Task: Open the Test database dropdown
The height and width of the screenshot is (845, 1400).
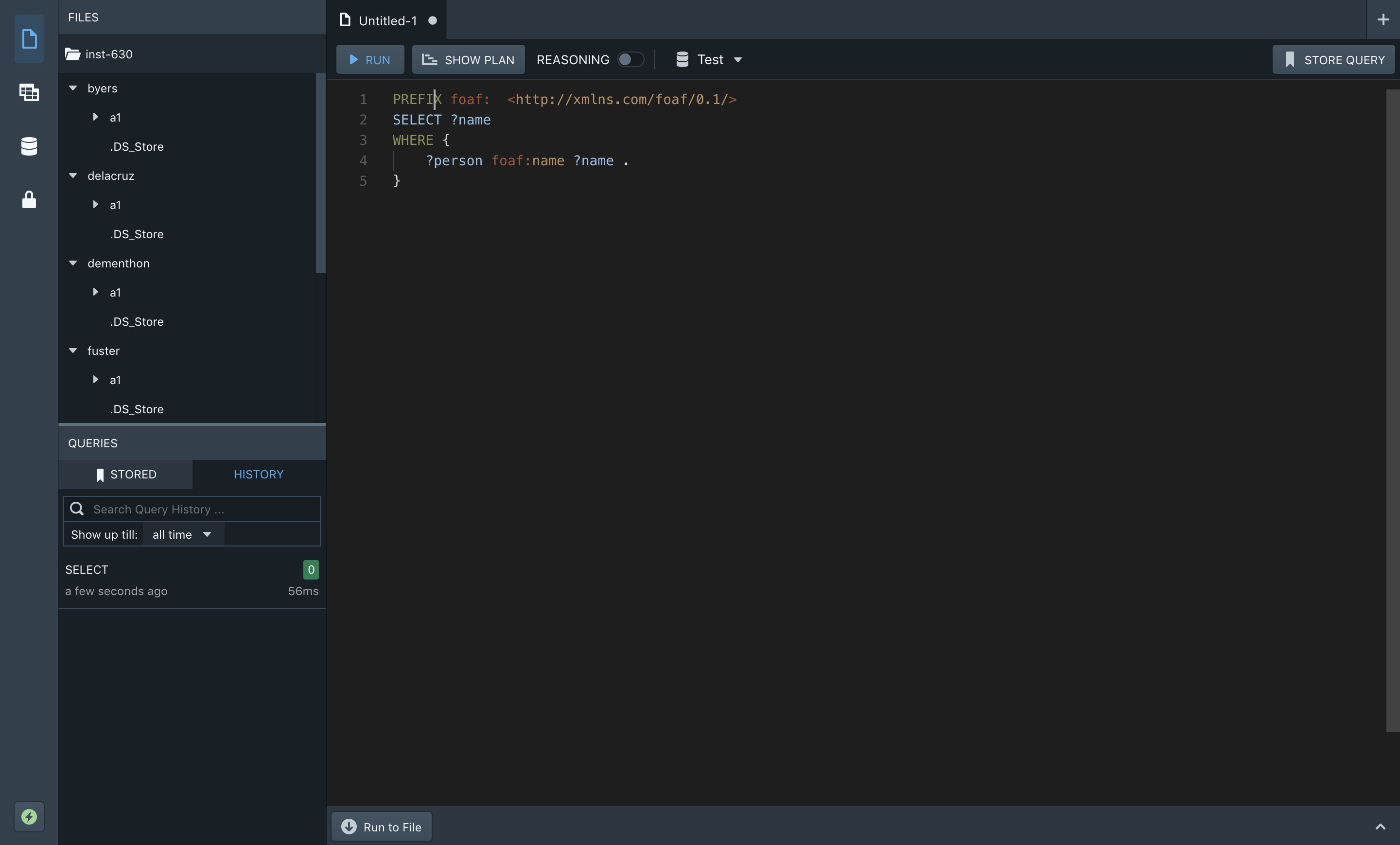Action: (x=709, y=60)
